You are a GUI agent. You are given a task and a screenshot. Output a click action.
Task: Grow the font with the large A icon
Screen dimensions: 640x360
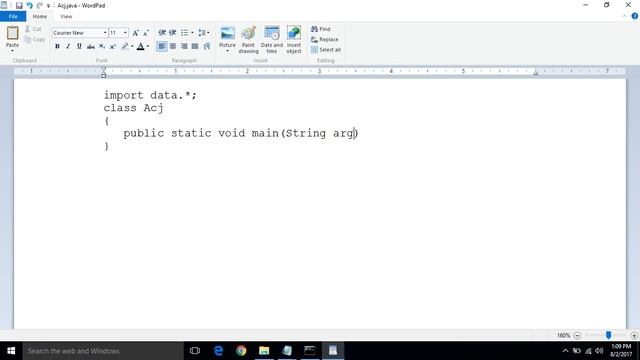click(x=136, y=33)
